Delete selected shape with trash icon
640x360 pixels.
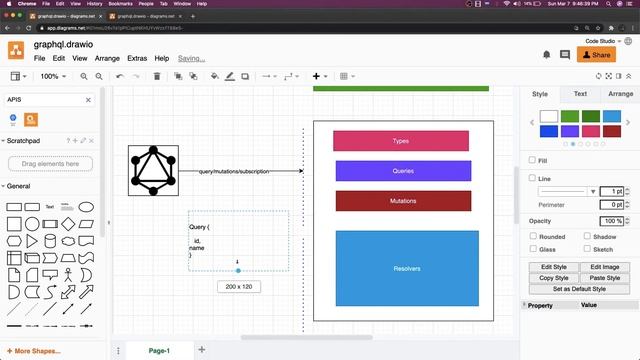pos(157,76)
